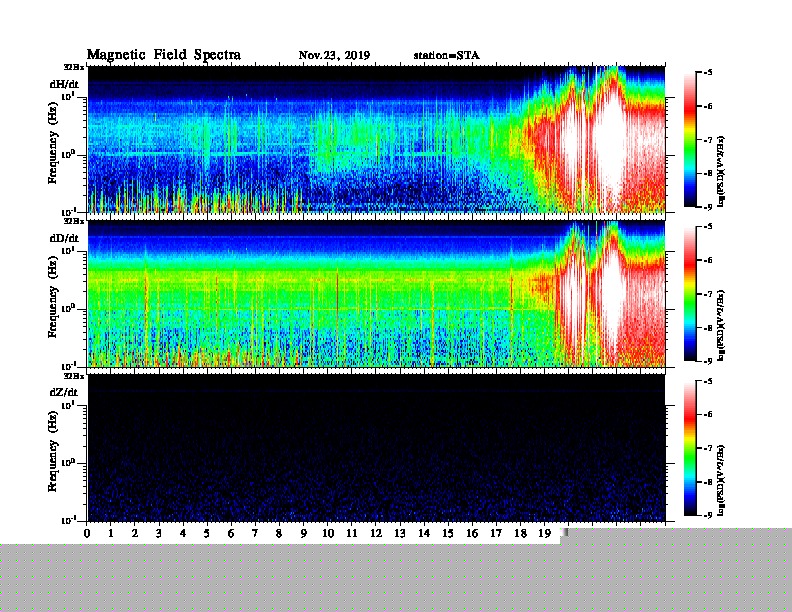Image resolution: width=792 pixels, height=612 pixels.
Task: Click hour tick label "10" on time axis
Action: [328, 533]
